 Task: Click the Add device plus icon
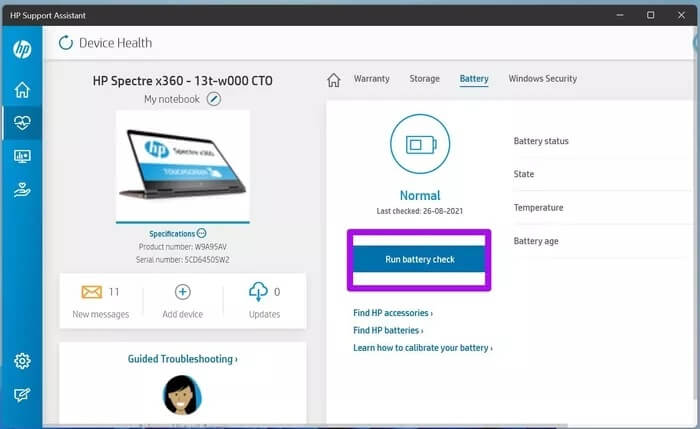tap(183, 292)
